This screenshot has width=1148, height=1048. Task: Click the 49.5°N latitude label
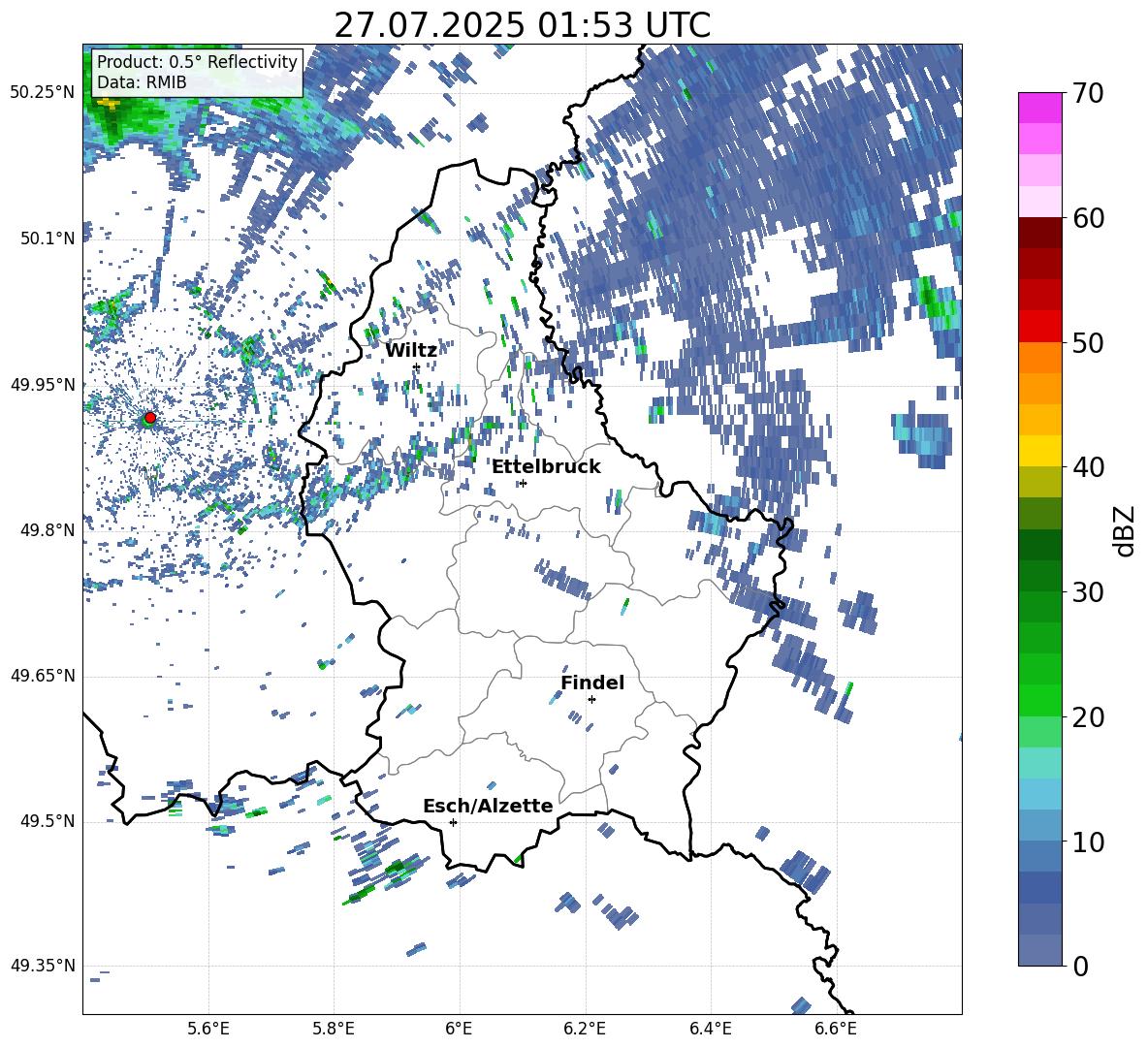coord(47,821)
